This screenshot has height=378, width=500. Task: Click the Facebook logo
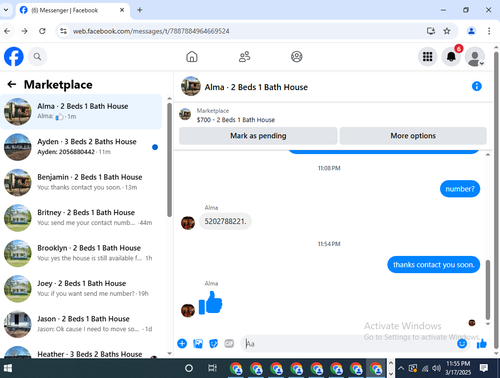point(14,57)
